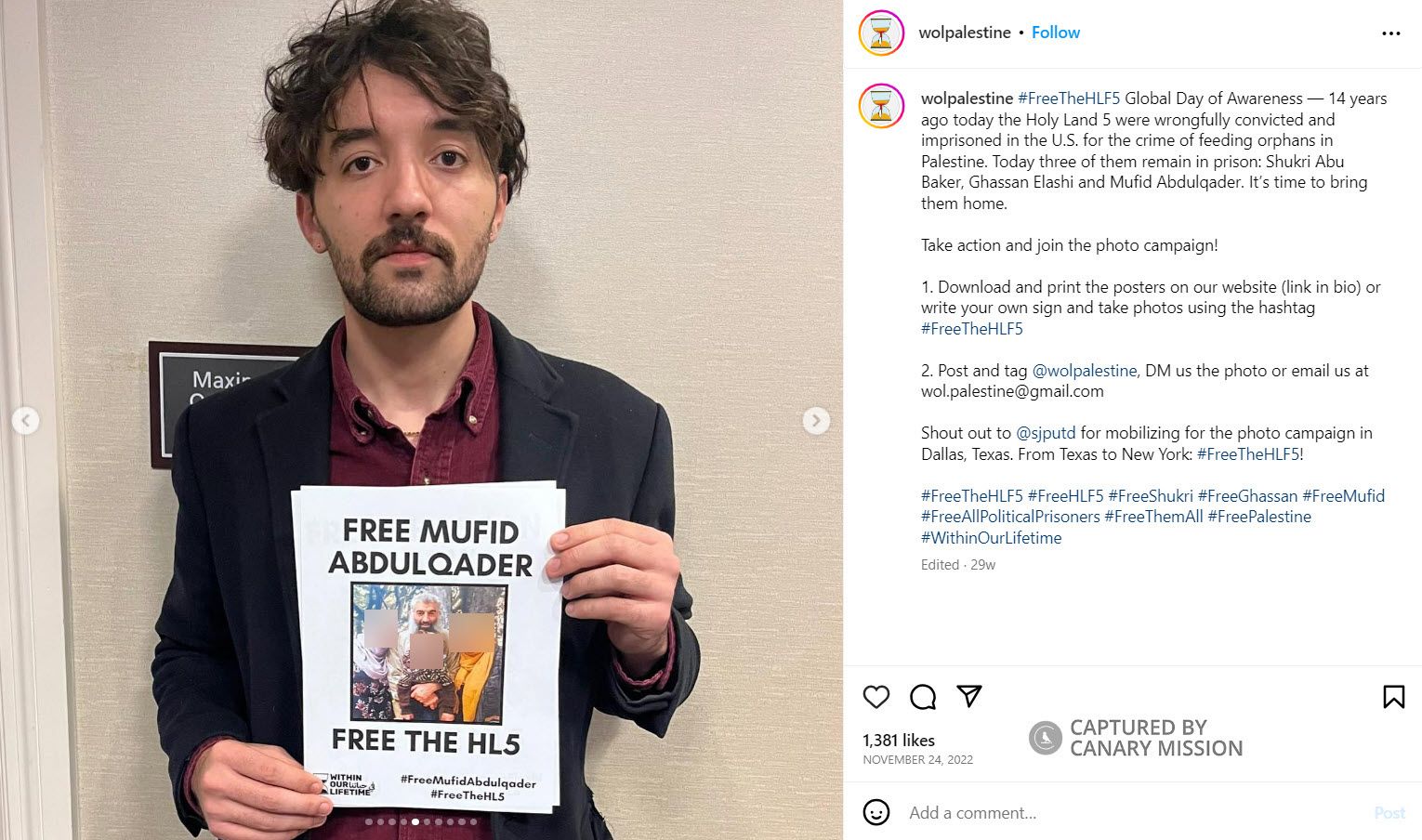Image resolution: width=1422 pixels, height=840 pixels.
Task: Click the Add a comment field
Action: [x=1134, y=813]
